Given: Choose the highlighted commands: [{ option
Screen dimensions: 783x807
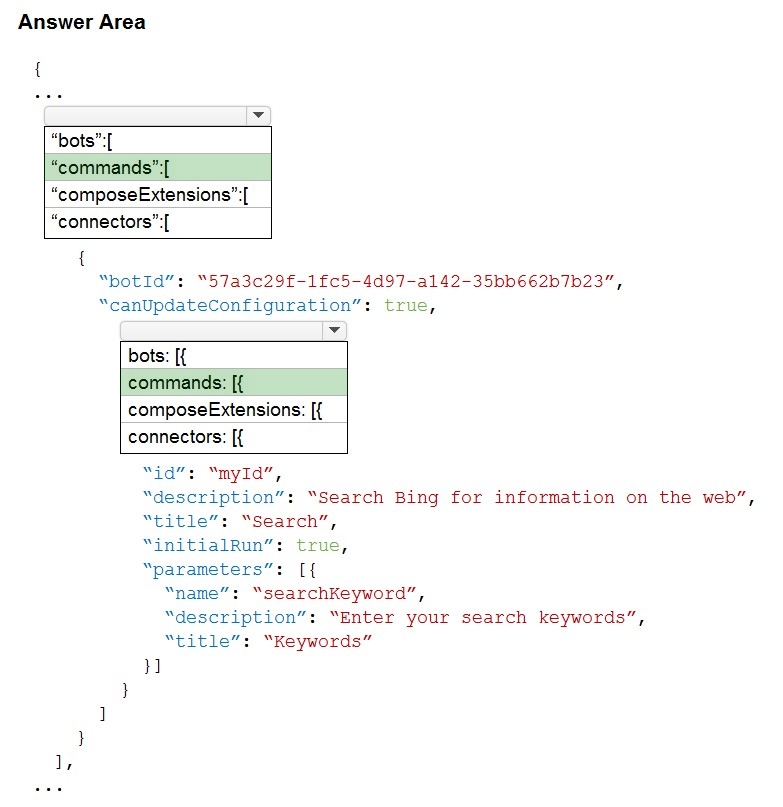Looking at the screenshot, I should coord(234,382).
